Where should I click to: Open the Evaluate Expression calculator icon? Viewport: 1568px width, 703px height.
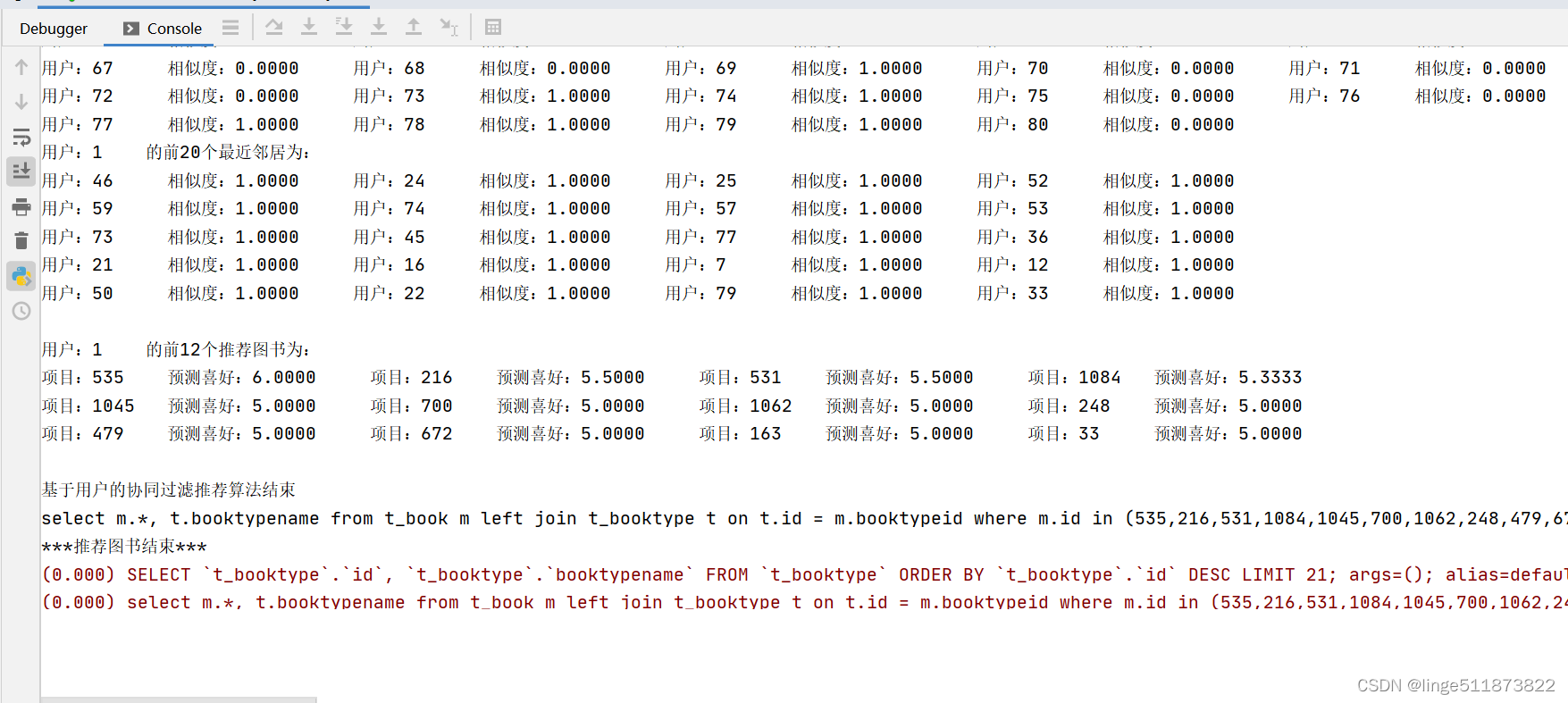coord(493,28)
